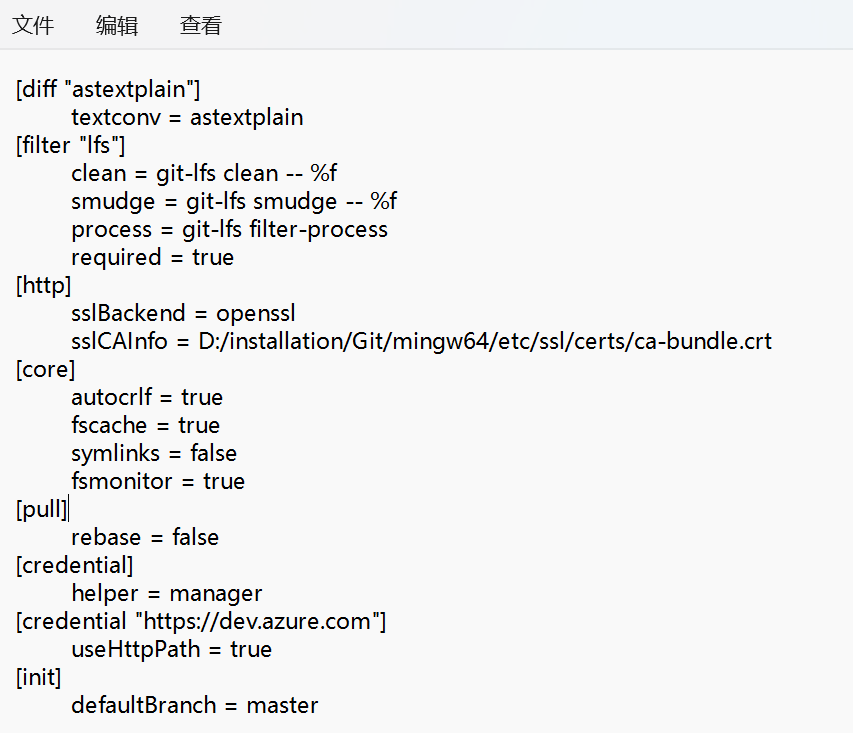This screenshot has height=733, width=853.
Task: Click the smudge = git-lfs smudge line
Action: coord(234,202)
